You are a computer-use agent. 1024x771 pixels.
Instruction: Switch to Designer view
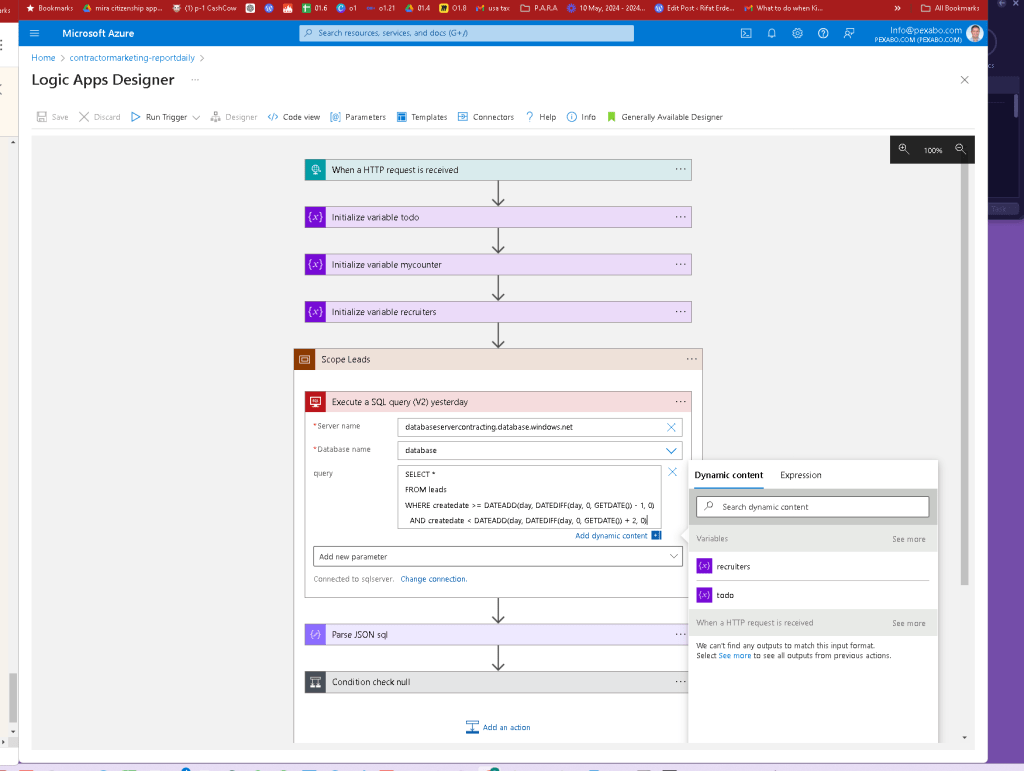tap(234, 117)
